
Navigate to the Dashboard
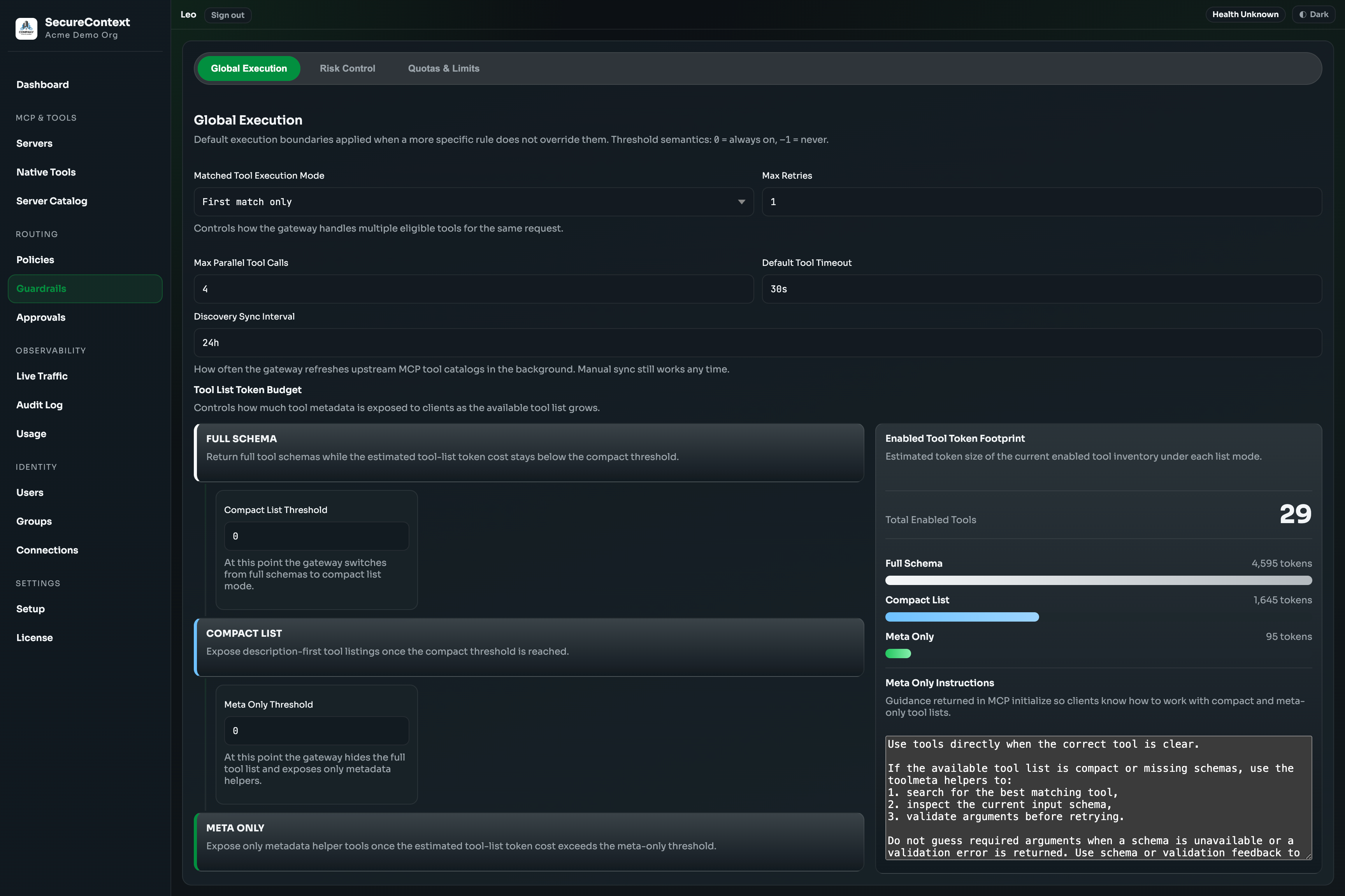click(42, 84)
